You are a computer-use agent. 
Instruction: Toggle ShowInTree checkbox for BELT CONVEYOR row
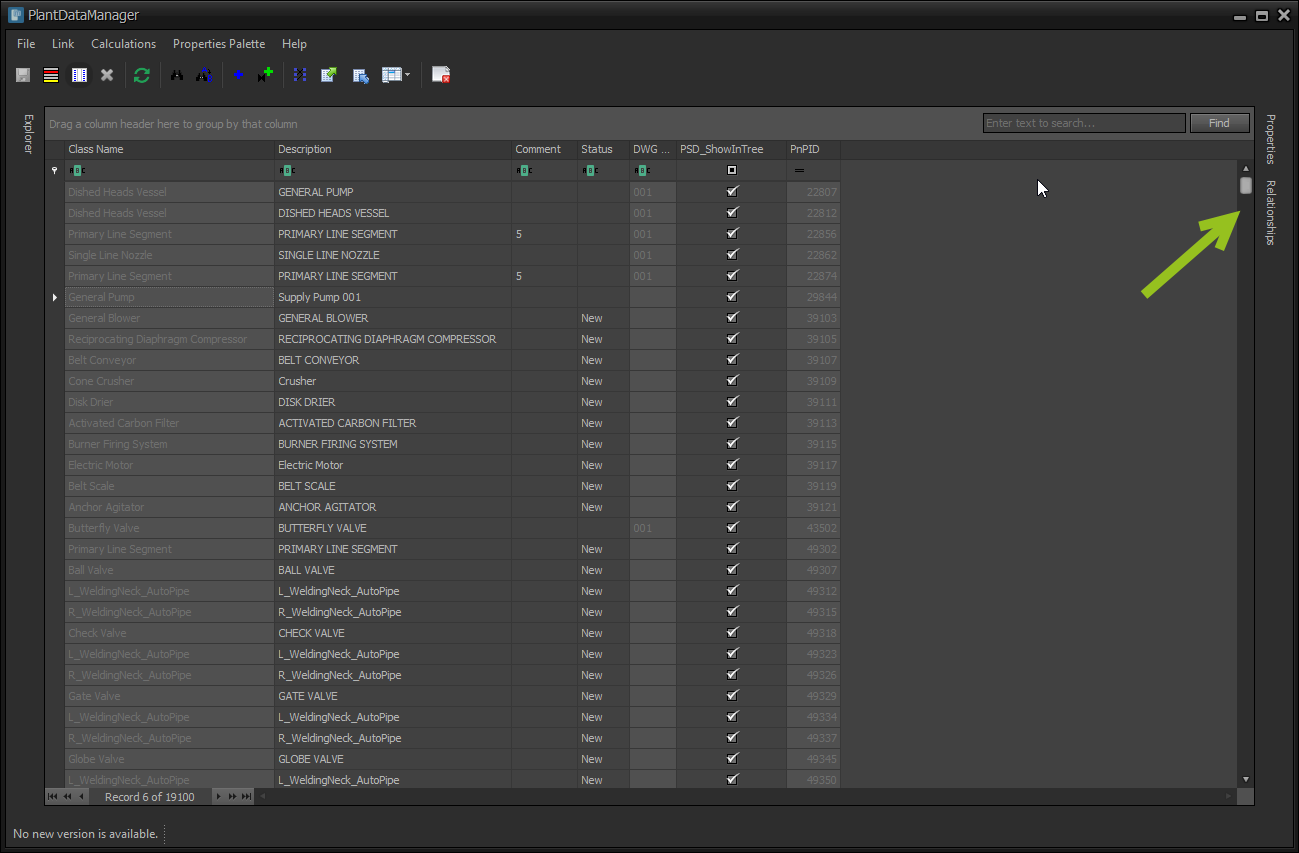click(x=732, y=359)
